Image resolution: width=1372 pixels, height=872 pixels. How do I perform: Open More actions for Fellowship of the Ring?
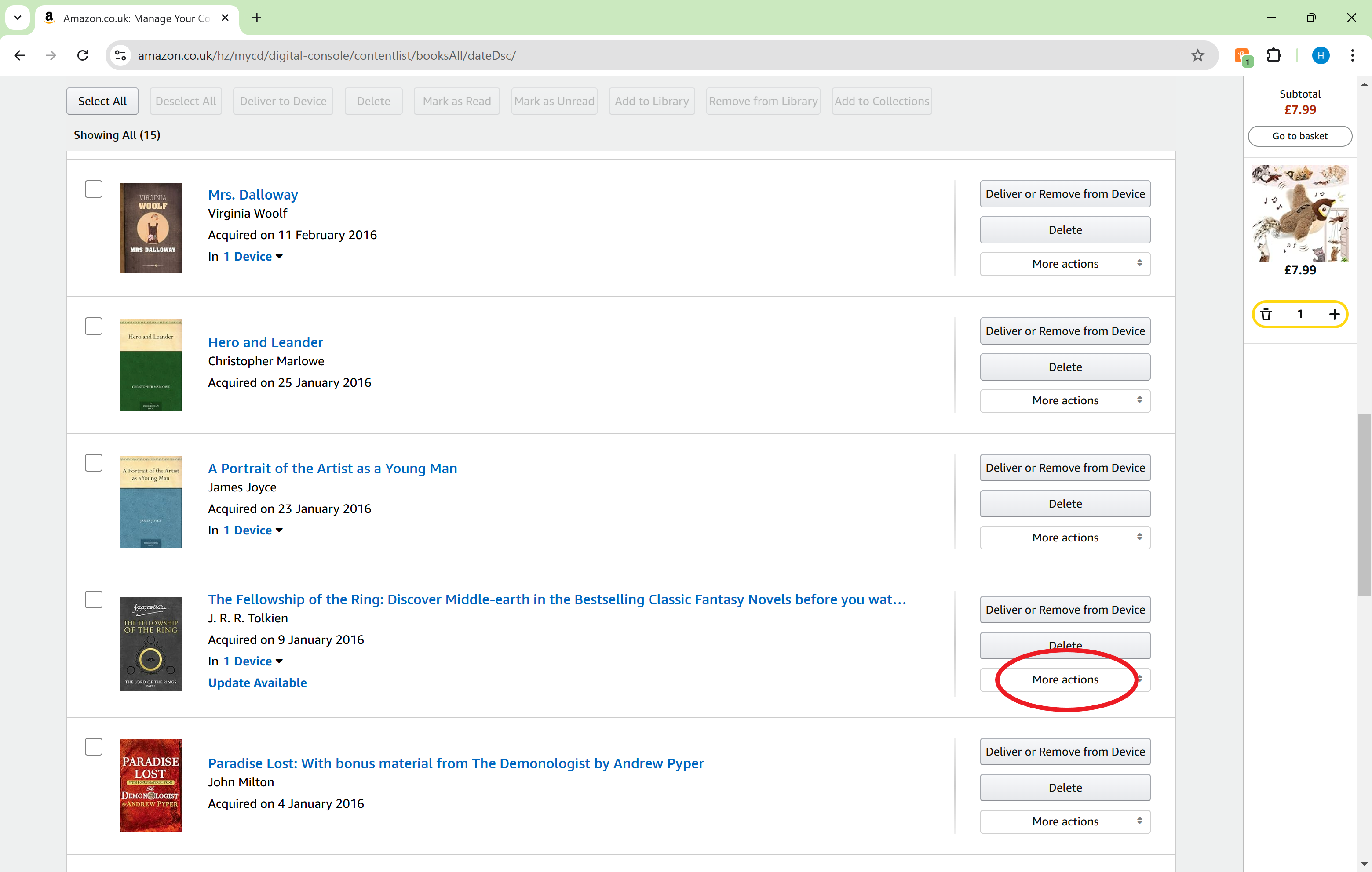coord(1065,679)
